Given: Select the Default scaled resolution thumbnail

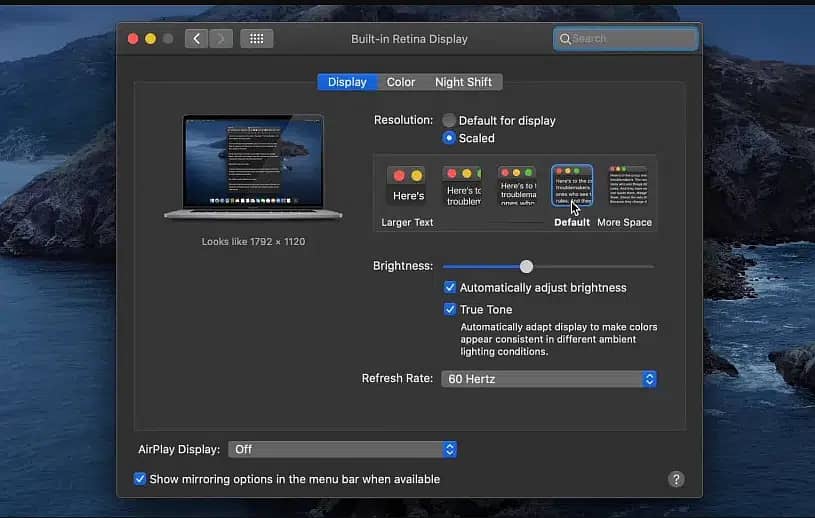Looking at the screenshot, I should click(572, 187).
